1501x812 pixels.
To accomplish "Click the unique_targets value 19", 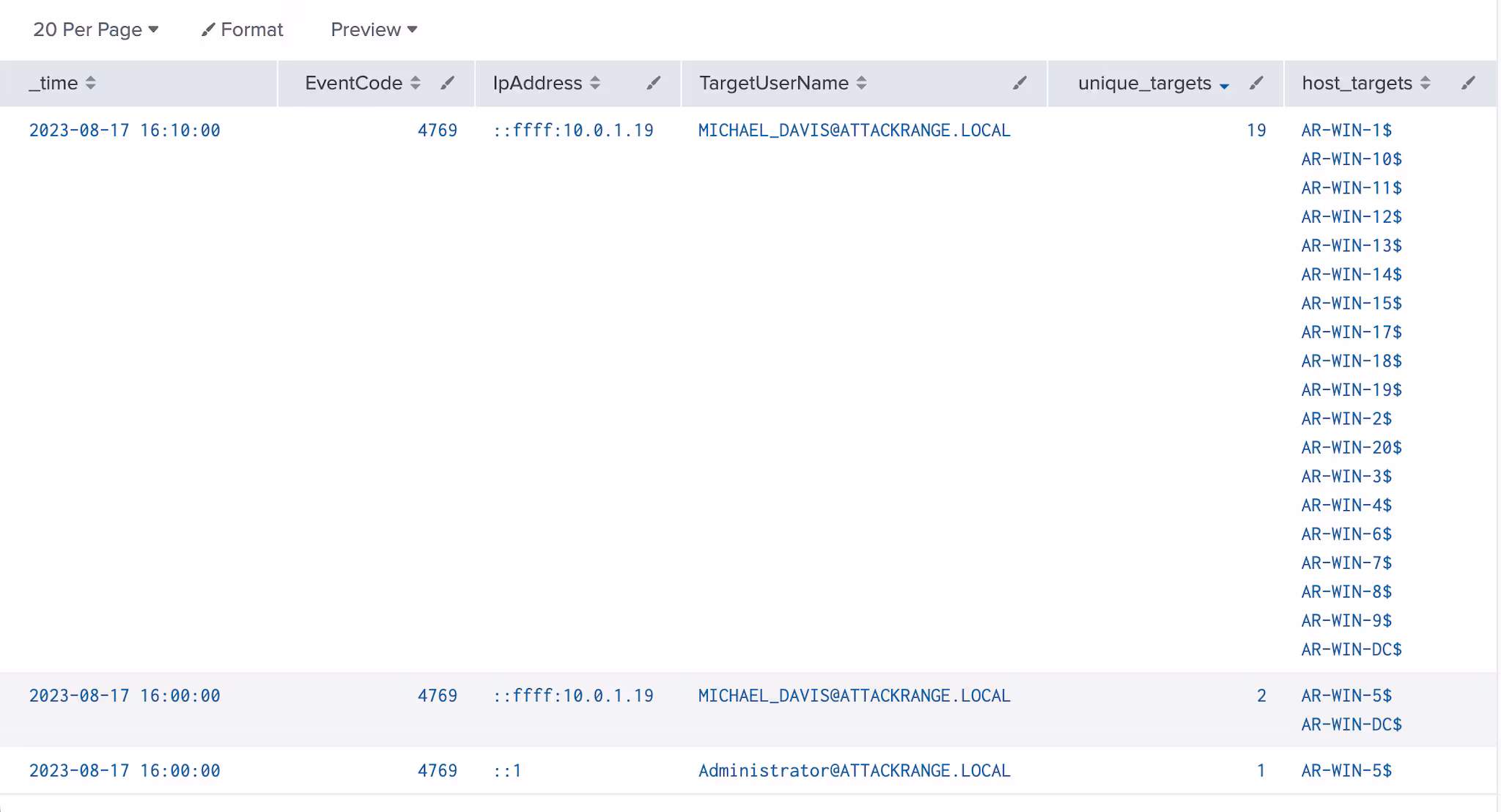I will [x=1256, y=130].
